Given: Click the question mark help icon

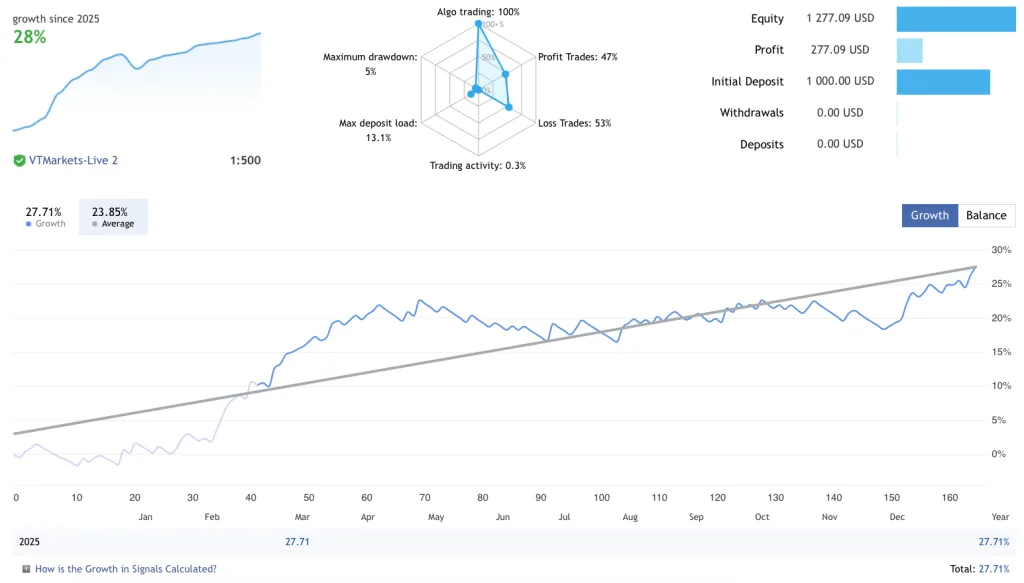Looking at the screenshot, I should click(24, 569).
